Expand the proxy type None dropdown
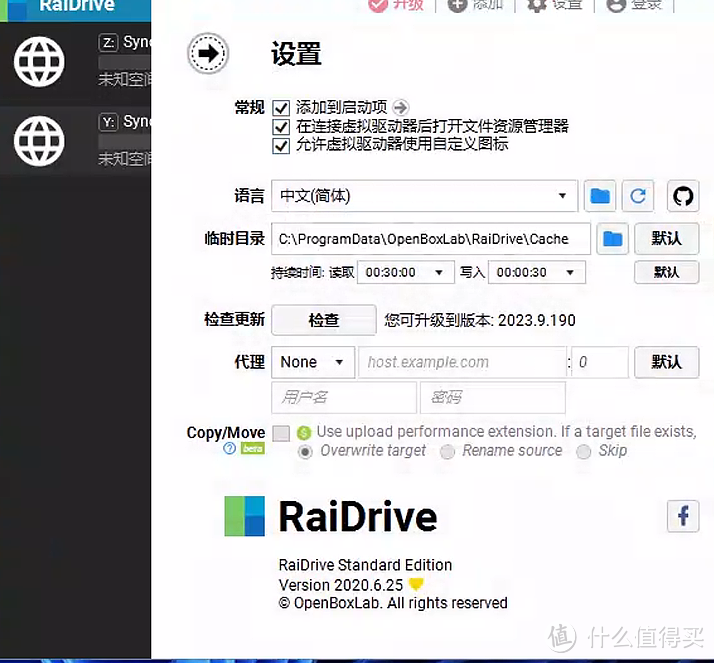The image size is (714, 663). [339, 362]
